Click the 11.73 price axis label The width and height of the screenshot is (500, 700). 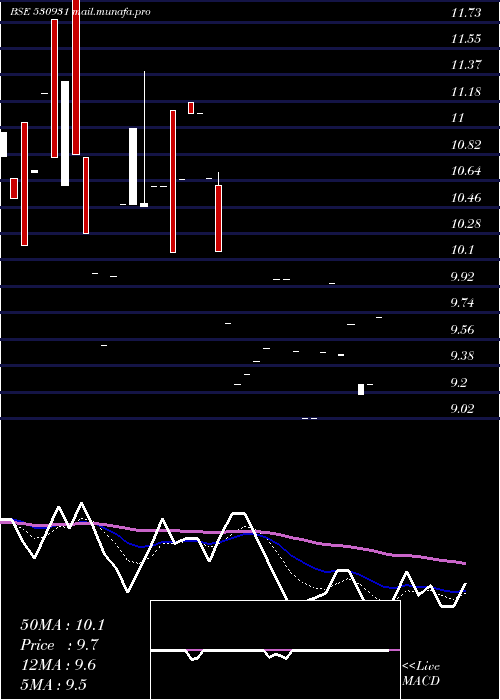coord(466,12)
